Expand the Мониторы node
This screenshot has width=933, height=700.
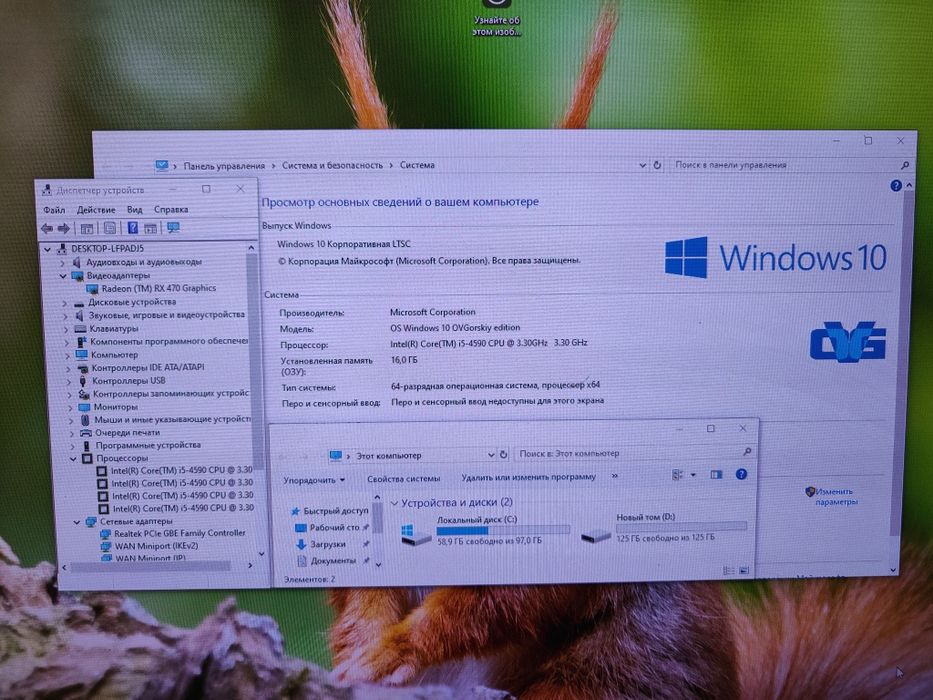pos(70,408)
